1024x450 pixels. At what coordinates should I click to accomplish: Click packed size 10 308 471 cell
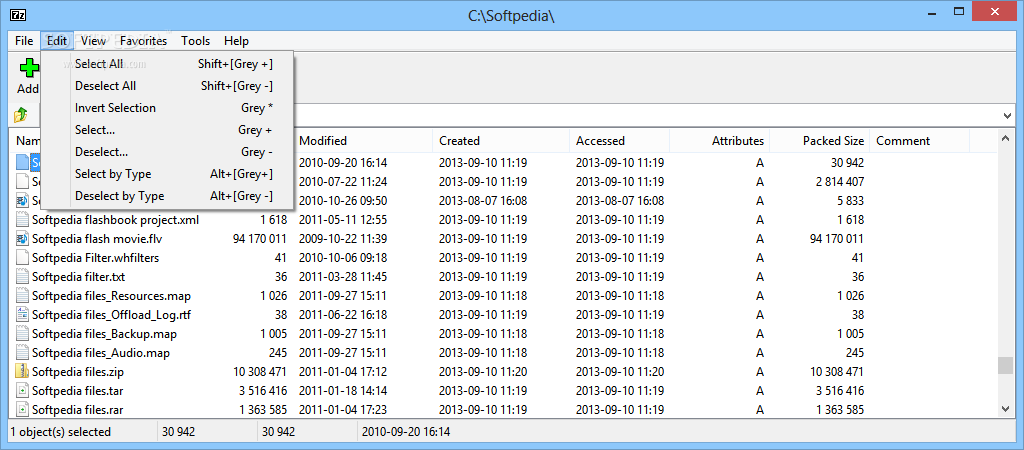(837, 372)
